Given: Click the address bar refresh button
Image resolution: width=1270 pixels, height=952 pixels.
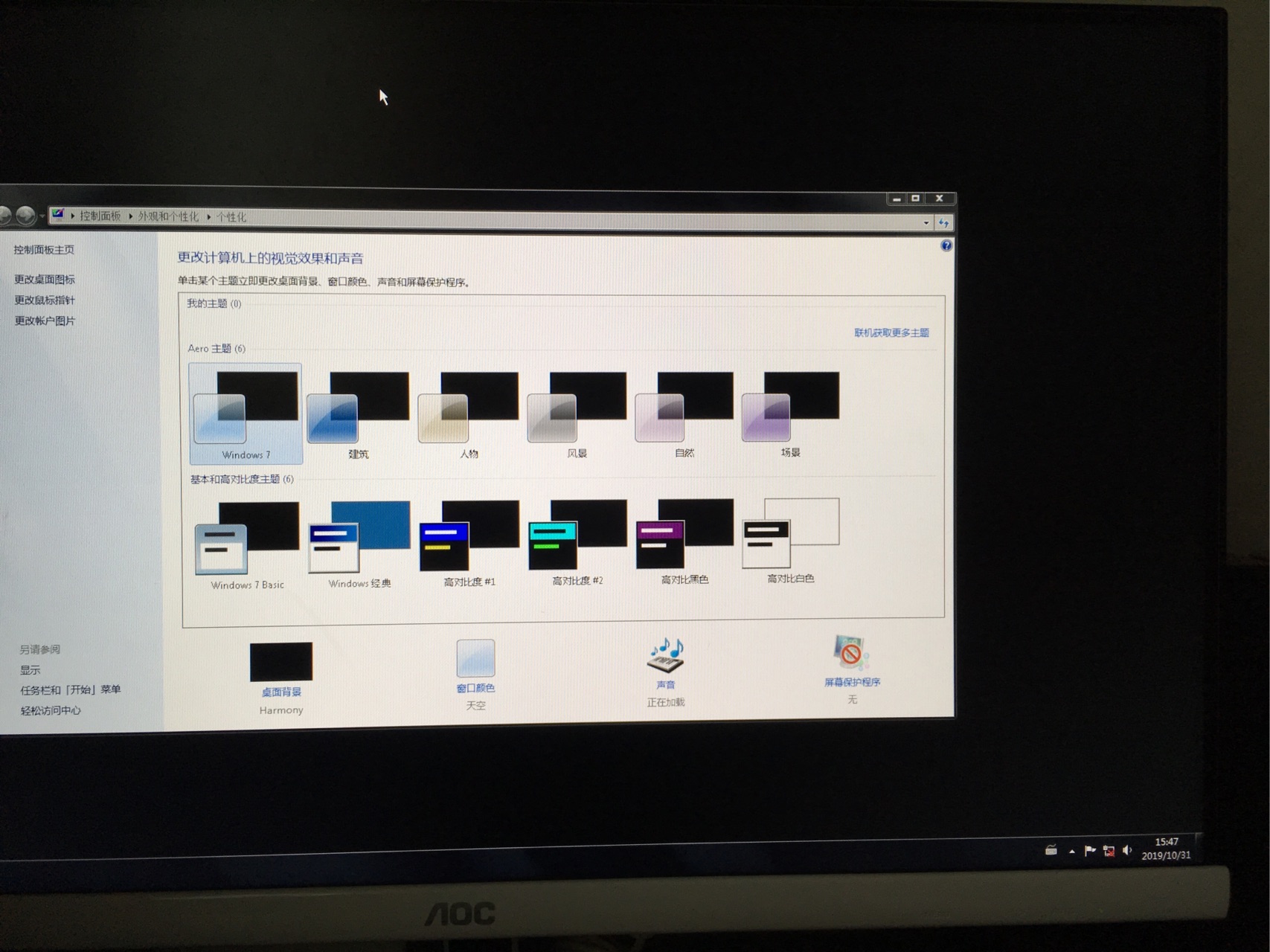Looking at the screenshot, I should point(943,222).
